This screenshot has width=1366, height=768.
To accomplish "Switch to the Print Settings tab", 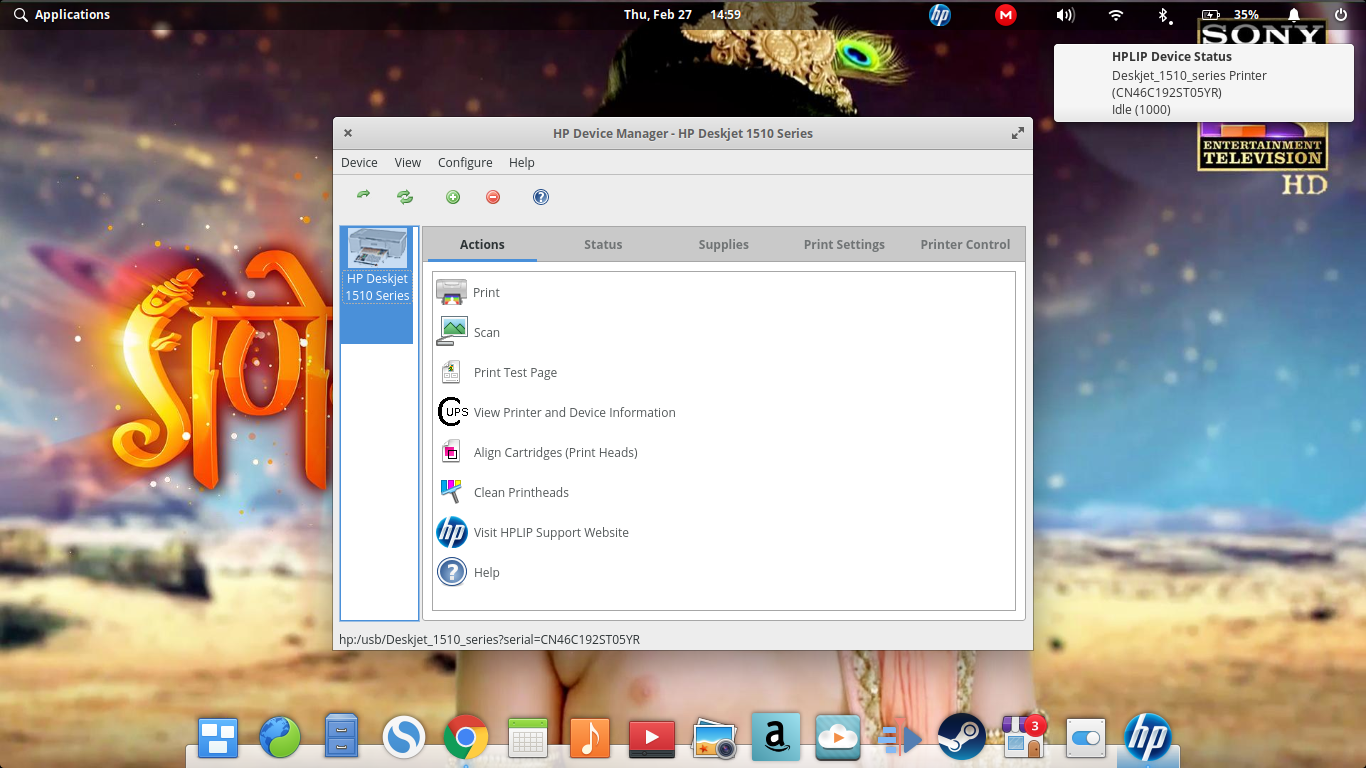I will click(843, 244).
